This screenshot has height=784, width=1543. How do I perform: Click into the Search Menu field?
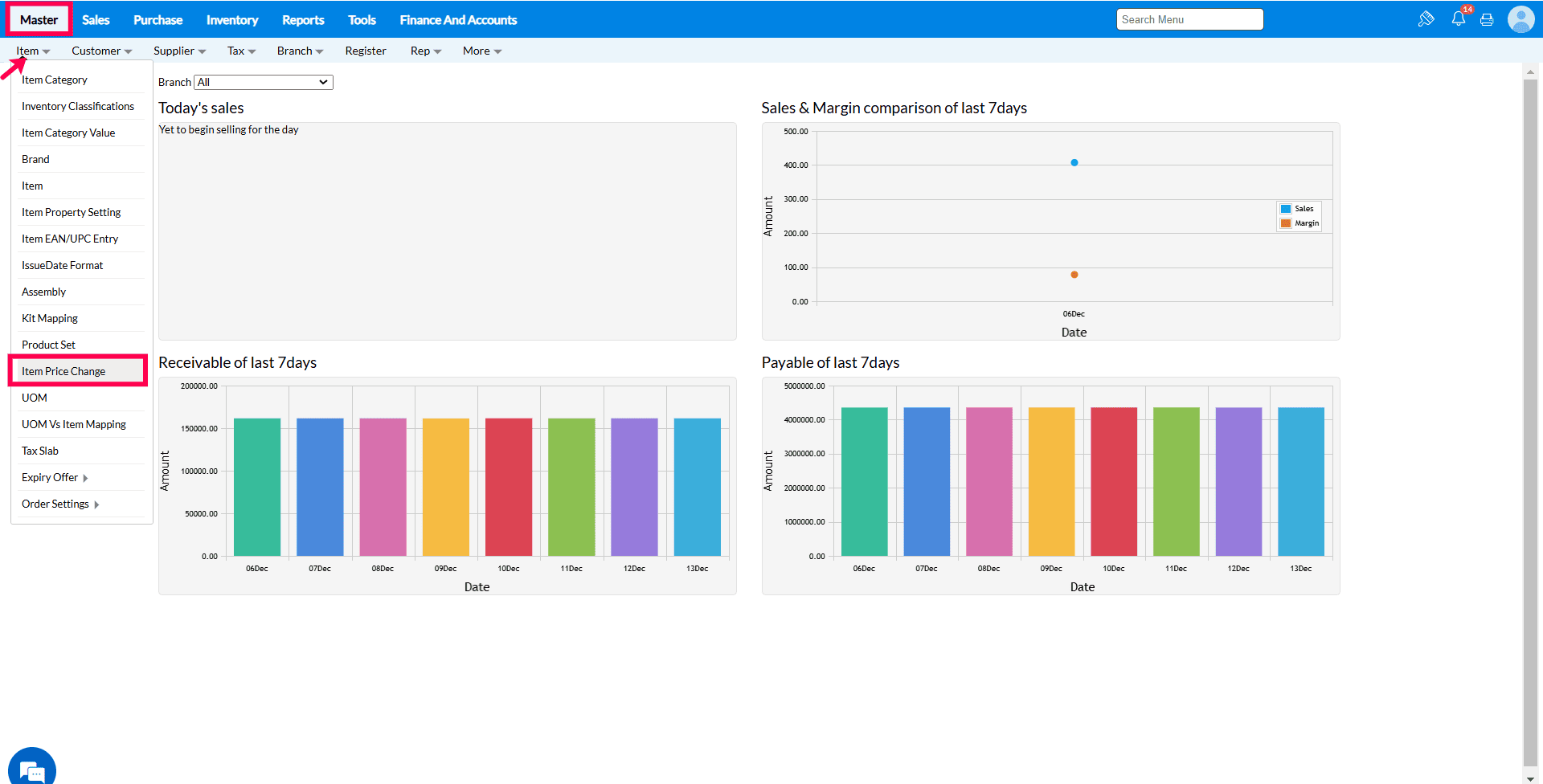click(x=1189, y=19)
